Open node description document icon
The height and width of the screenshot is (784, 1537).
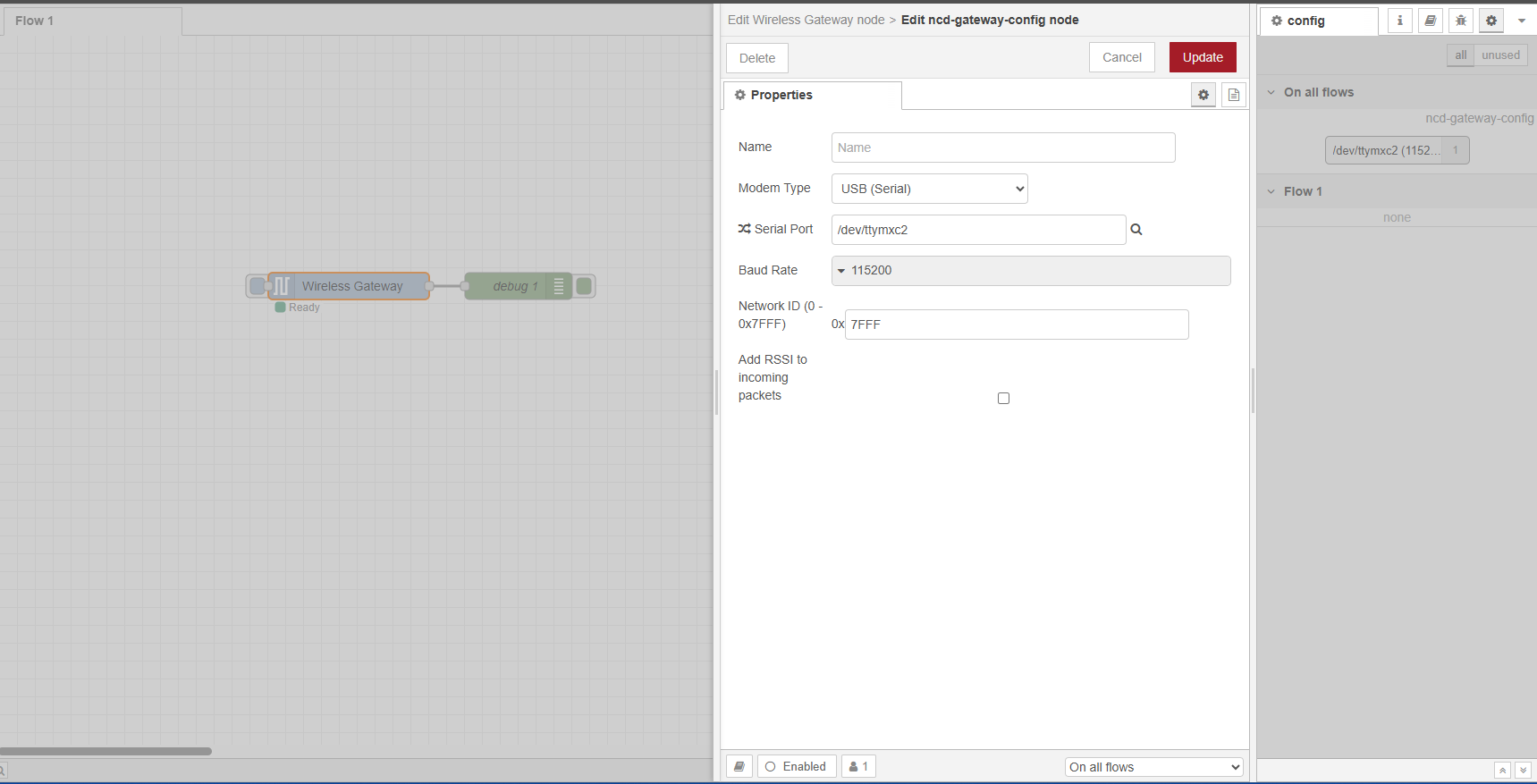pyautogui.click(x=1234, y=95)
